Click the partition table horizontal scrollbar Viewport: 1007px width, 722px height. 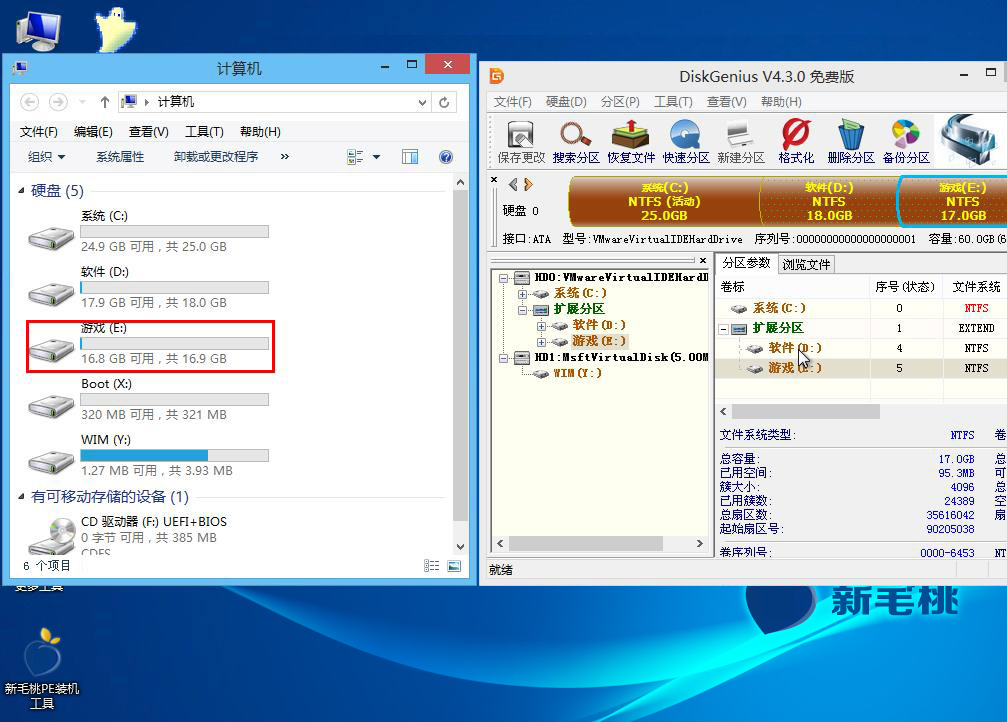pyautogui.click(x=806, y=411)
